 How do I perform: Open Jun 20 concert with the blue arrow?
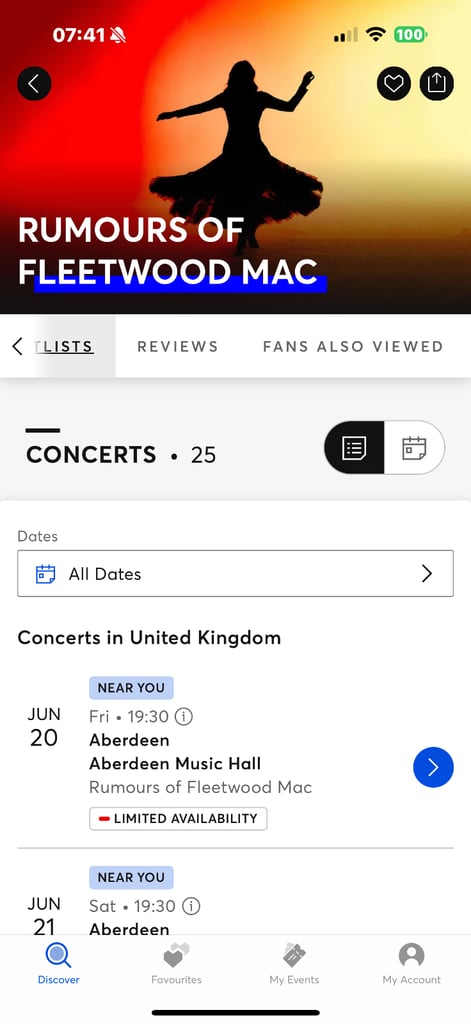433,767
